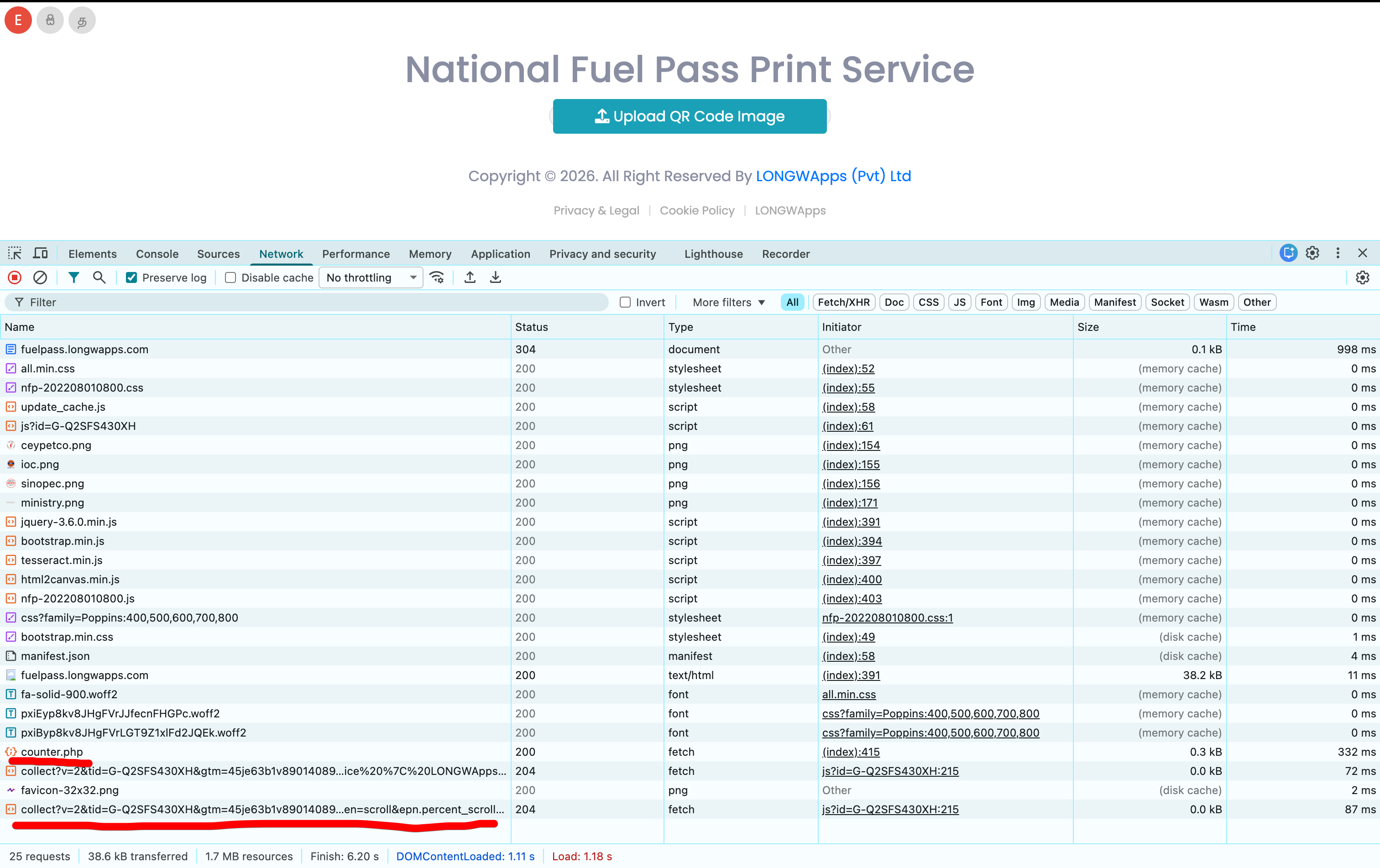The image size is (1380, 868).
Task: Open the Sources tab
Action: (x=218, y=254)
